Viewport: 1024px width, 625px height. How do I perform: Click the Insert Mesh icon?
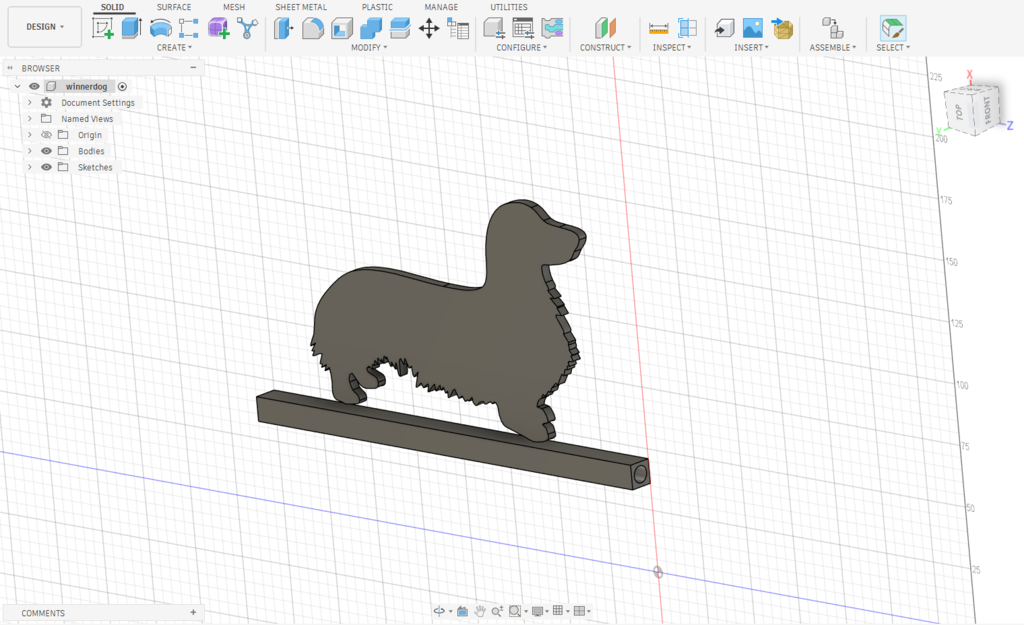782,28
